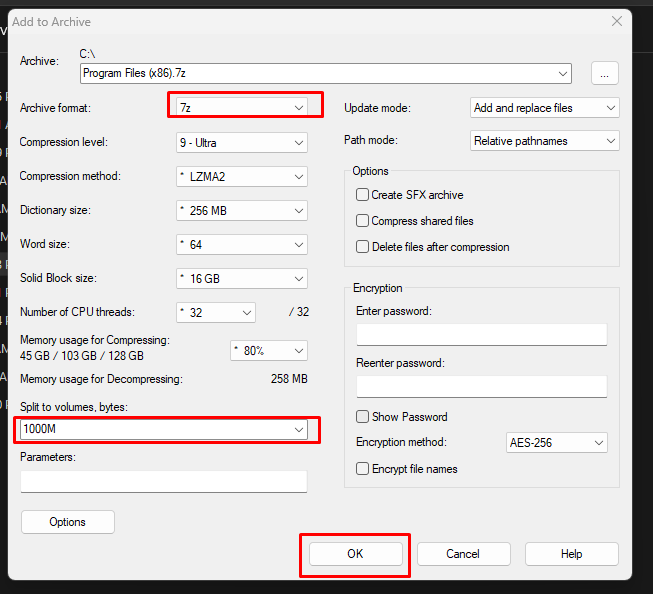Enable the Show Password checkbox
The image size is (653, 594).
pos(363,417)
